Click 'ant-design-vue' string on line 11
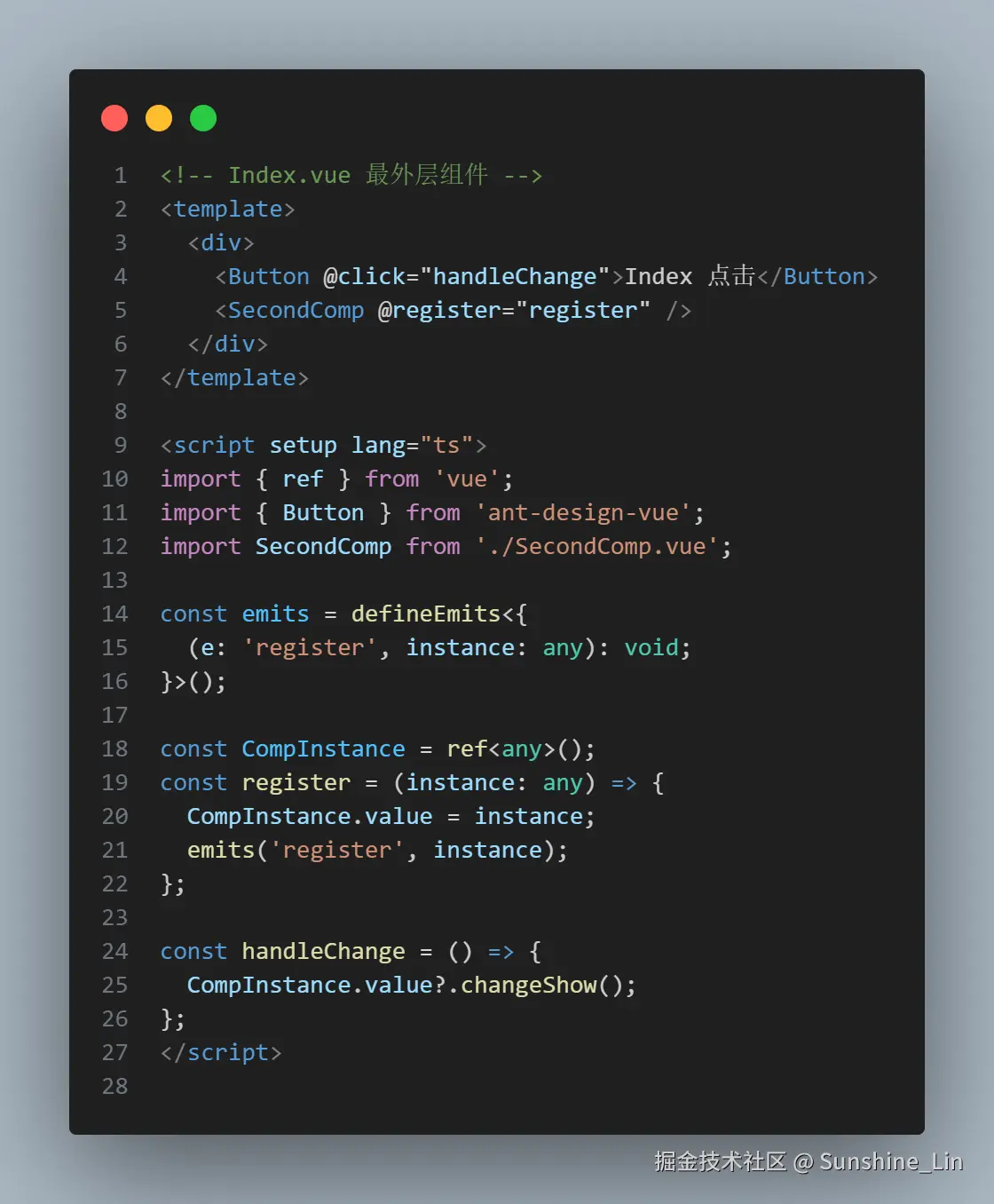 pos(583,513)
